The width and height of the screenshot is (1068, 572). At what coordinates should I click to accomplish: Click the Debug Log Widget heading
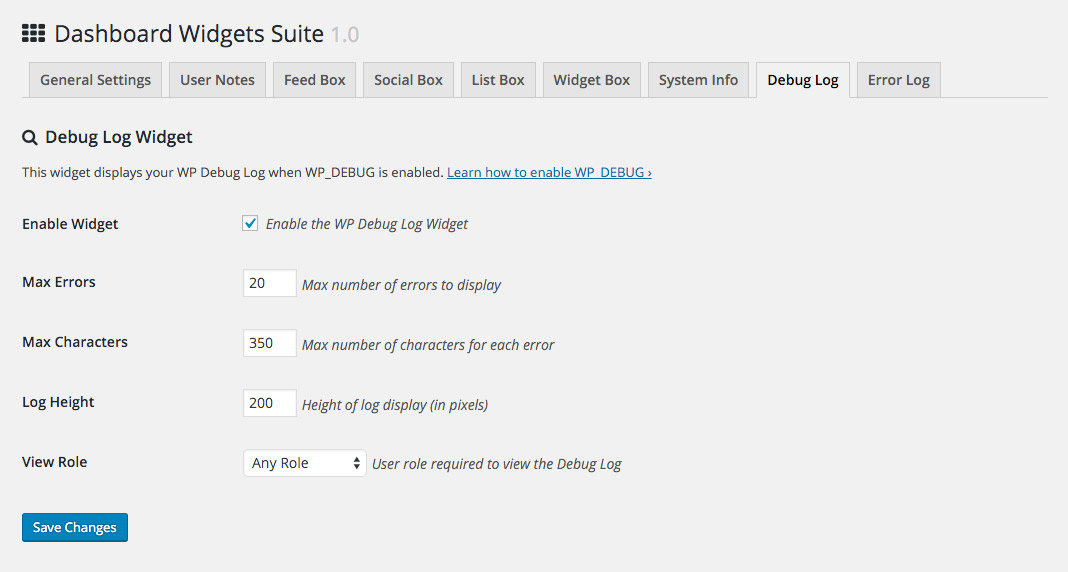point(119,138)
